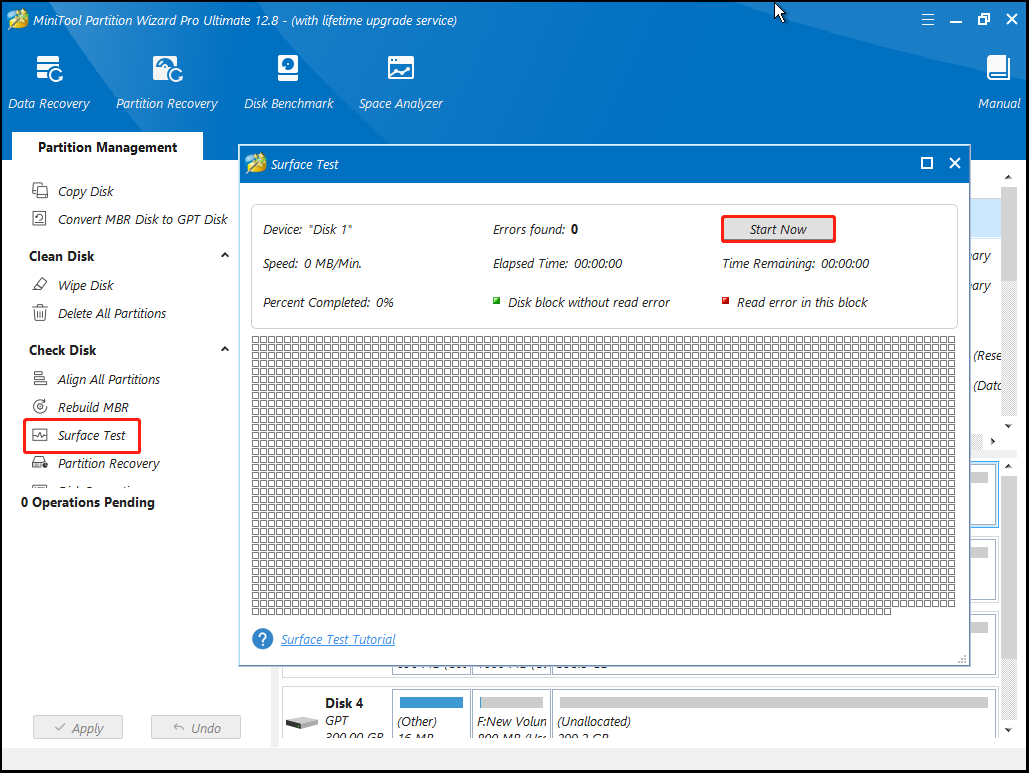Minimize the main MiniTool window
This screenshot has height=773, width=1029.
click(956, 20)
